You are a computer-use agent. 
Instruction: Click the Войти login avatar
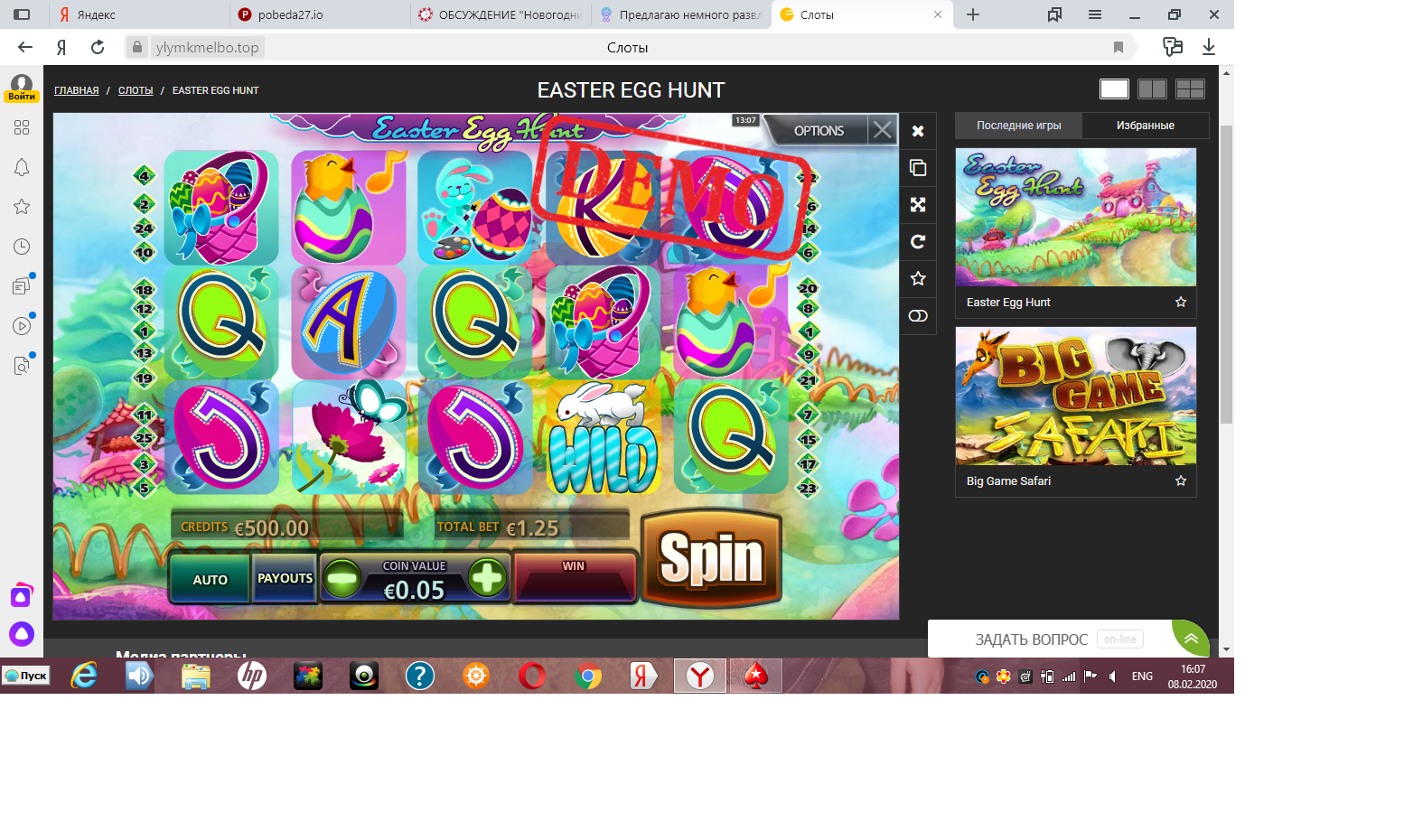click(x=22, y=88)
